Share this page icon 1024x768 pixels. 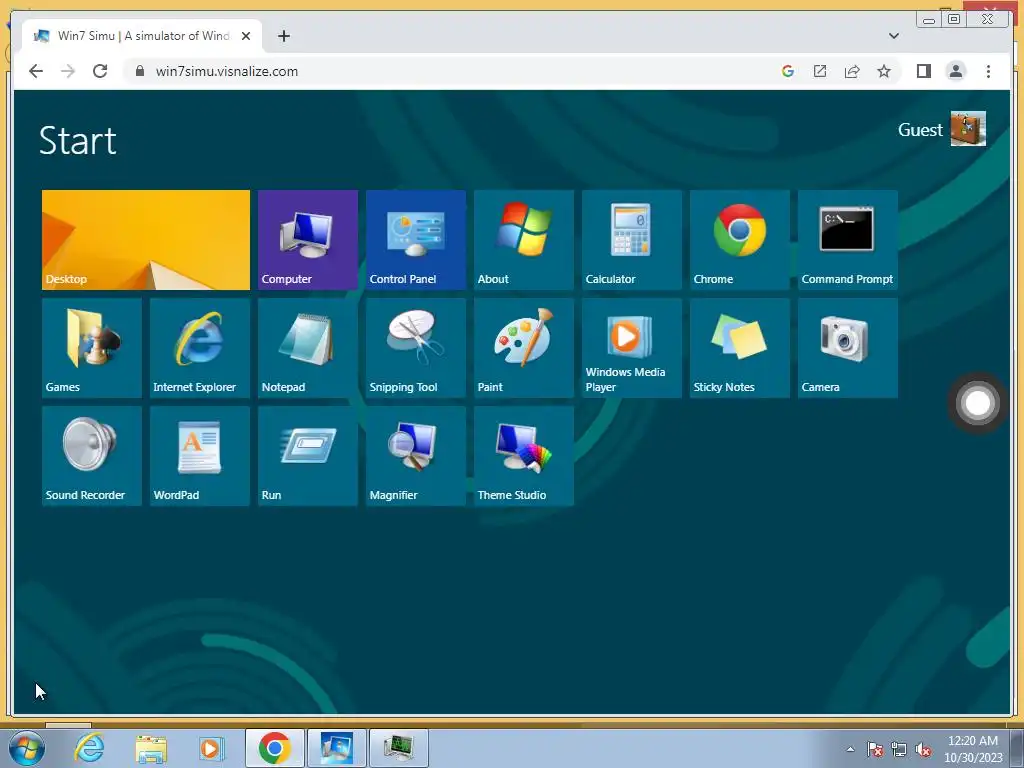[852, 71]
